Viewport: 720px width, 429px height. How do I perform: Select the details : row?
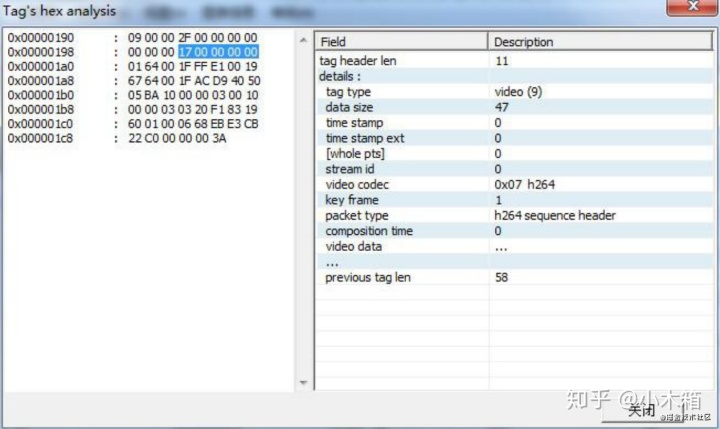(340, 76)
